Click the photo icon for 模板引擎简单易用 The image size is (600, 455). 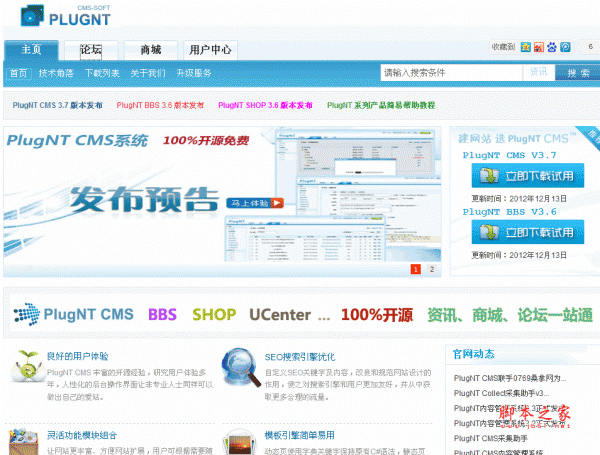(x=240, y=442)
